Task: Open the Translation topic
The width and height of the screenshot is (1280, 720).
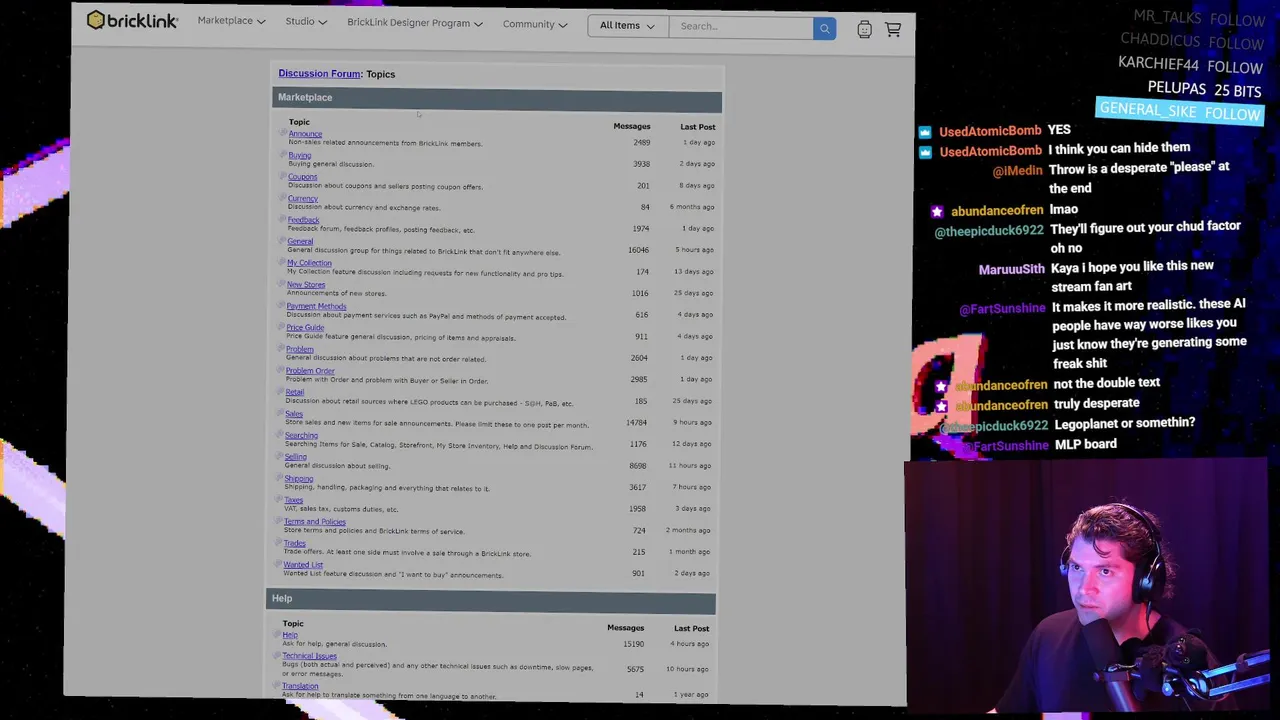Action: 300,686
